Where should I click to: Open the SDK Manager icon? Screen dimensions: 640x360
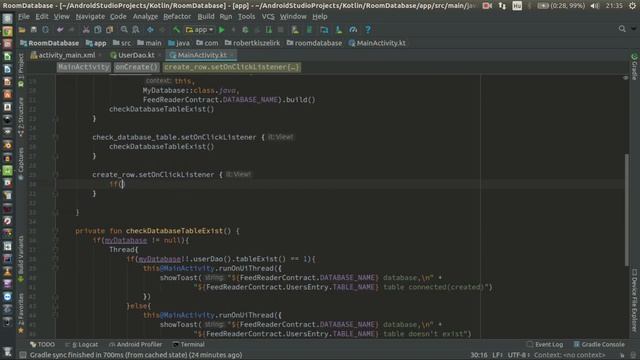[x=339, y=30]
